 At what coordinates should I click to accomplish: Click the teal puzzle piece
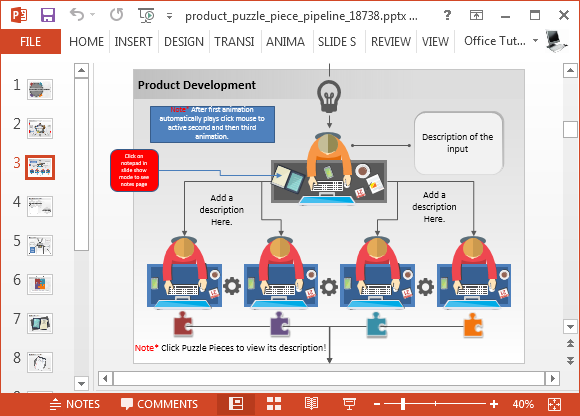[377, 325]
